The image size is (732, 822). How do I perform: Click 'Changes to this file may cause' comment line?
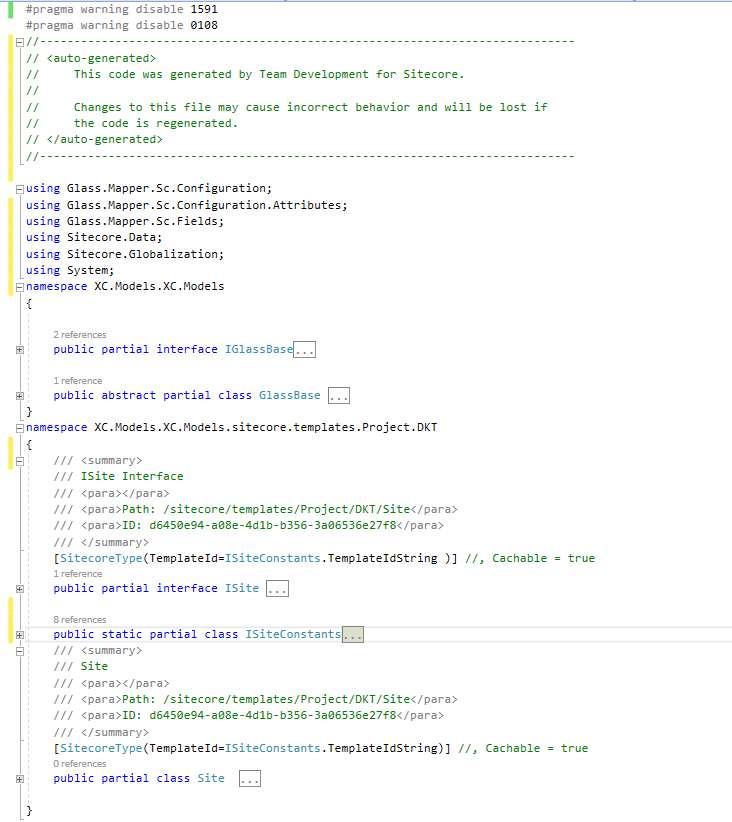click(x=310, y=107)
